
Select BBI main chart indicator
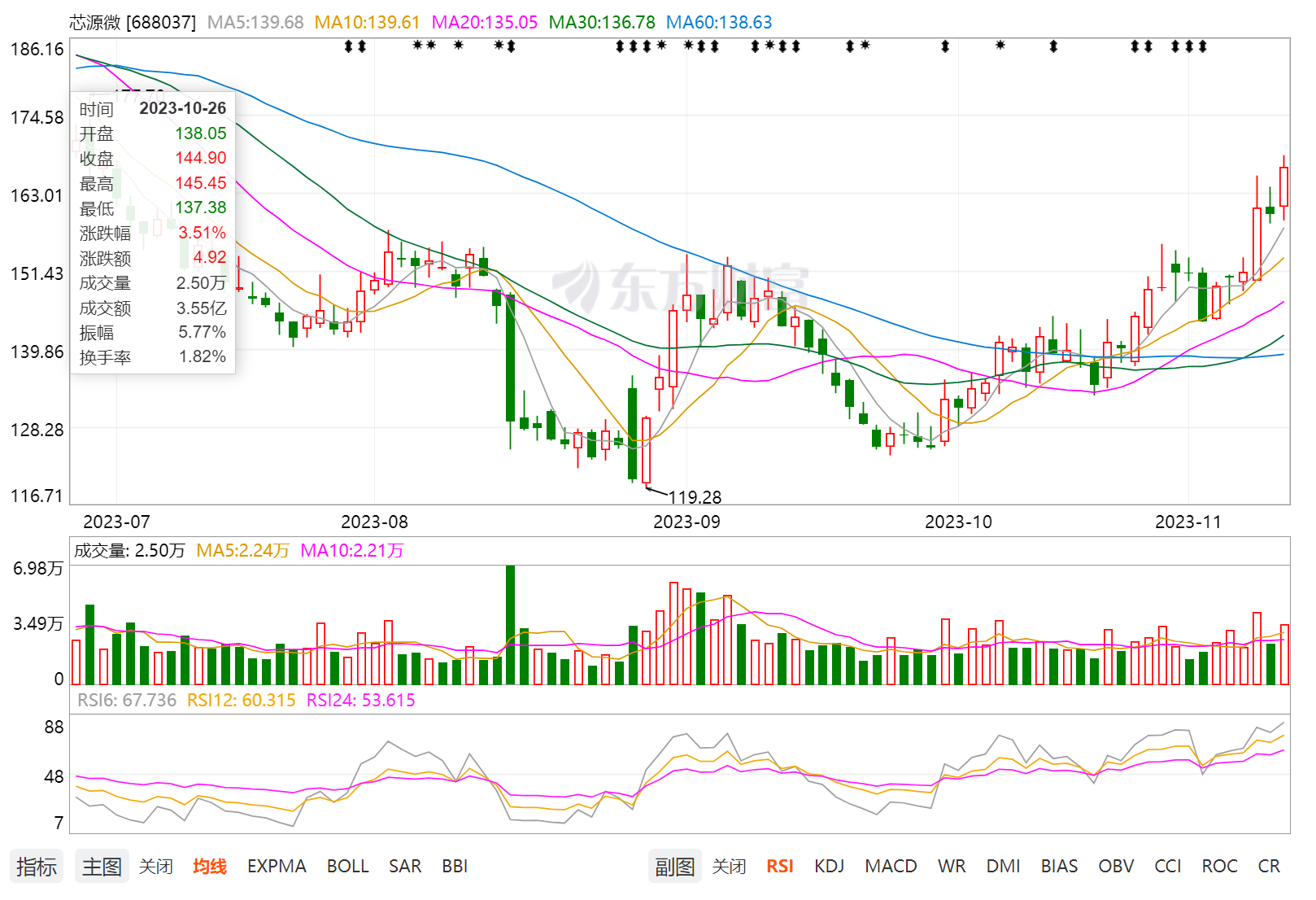(x=455, y=867)
